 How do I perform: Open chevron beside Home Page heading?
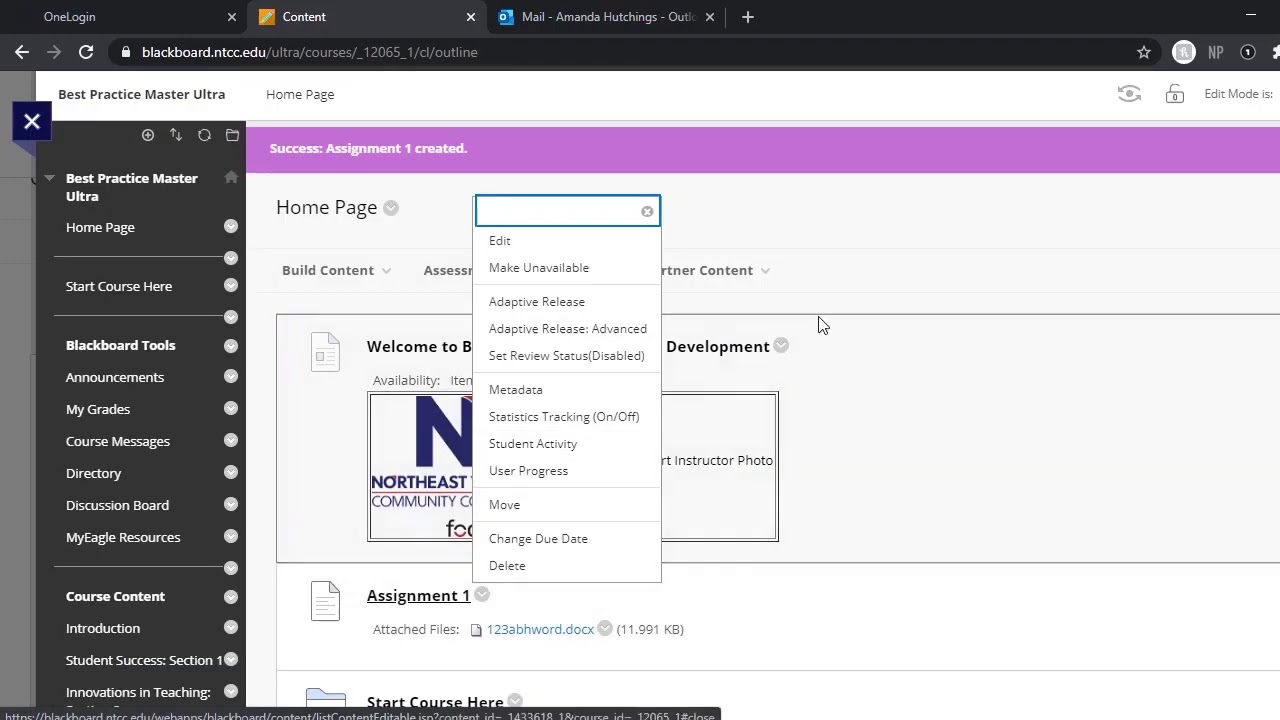[x=391, y=208]
